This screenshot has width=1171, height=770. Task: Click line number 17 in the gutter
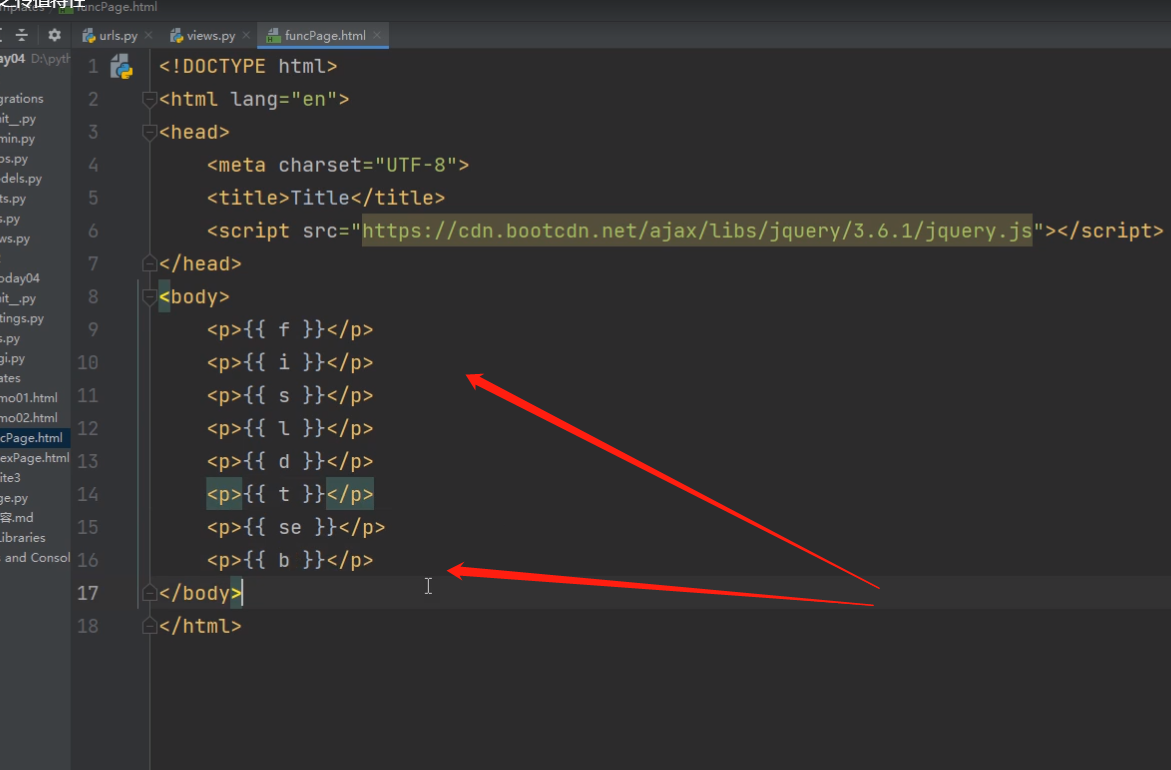pyautogui.click(x=87, y=593)
